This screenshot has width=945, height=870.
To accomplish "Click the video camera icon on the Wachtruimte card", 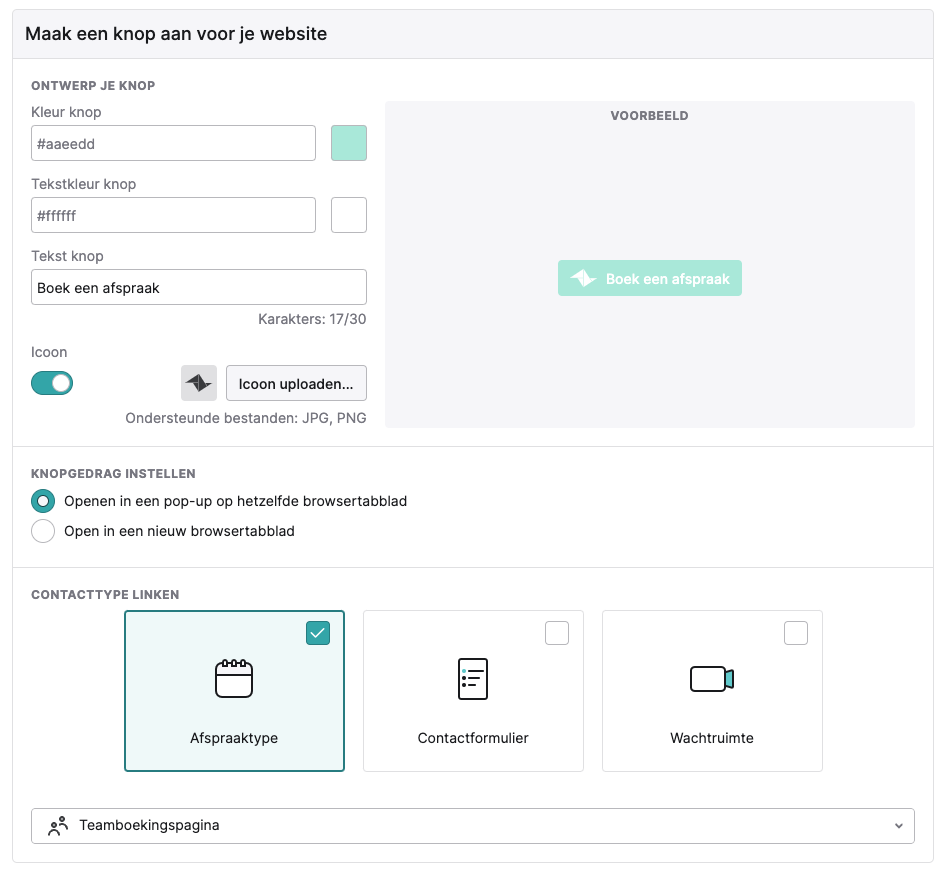I will tap(712, 679).
